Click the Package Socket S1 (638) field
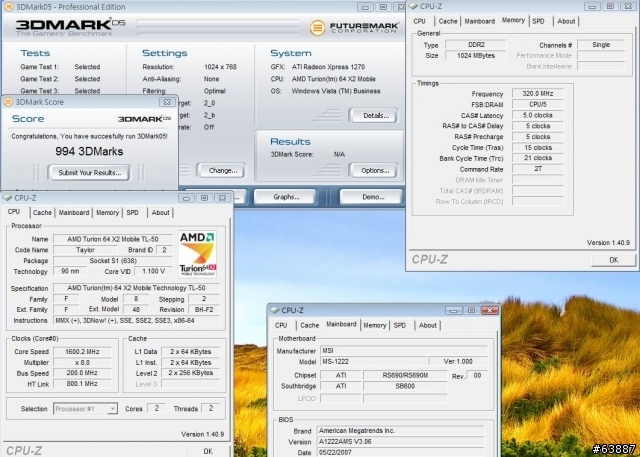The width and height of the screenshot is (640, 457). (x=113, y=261)
